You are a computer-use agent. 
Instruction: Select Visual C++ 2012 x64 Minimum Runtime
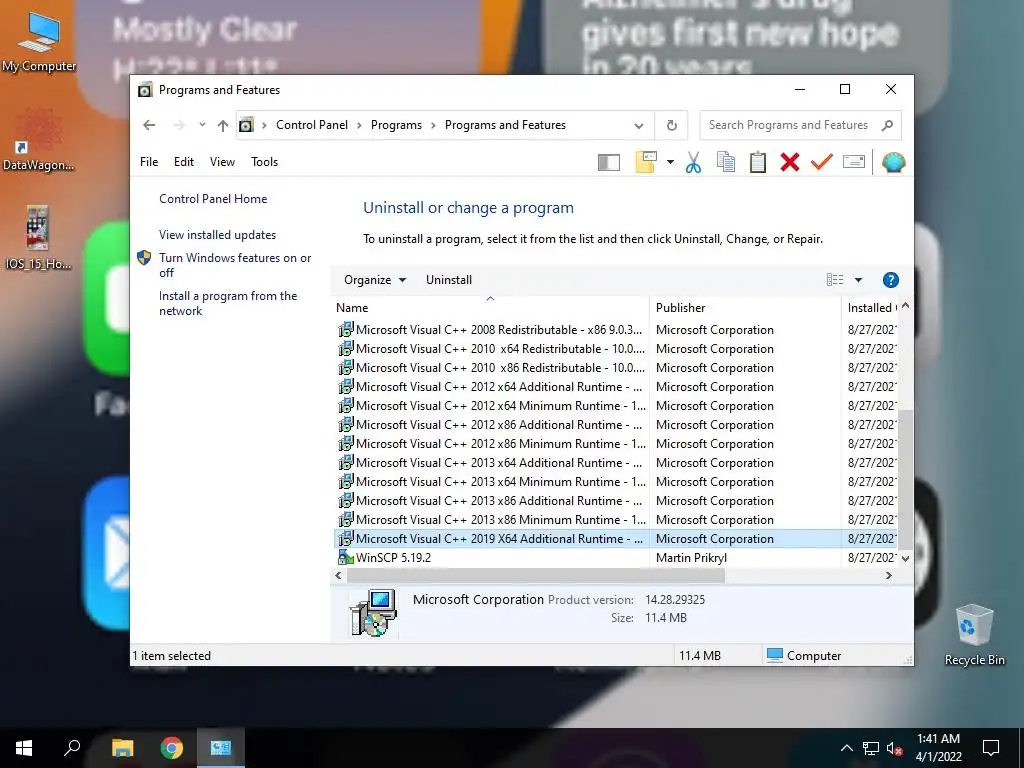pos(615,406)
